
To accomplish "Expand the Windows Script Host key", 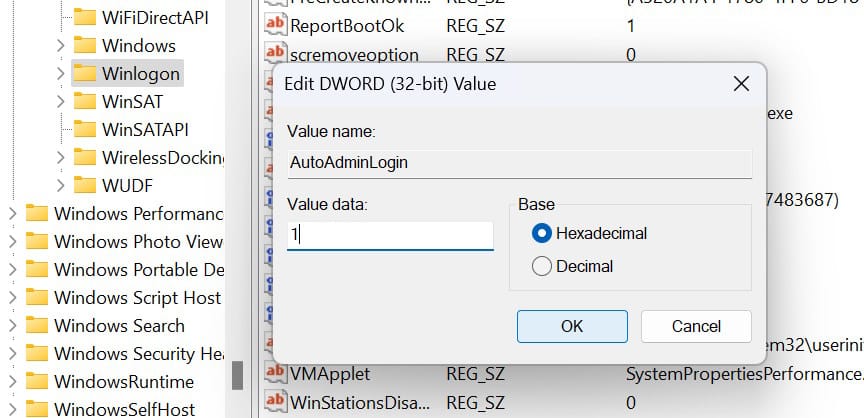I will (x=13, y=298).
